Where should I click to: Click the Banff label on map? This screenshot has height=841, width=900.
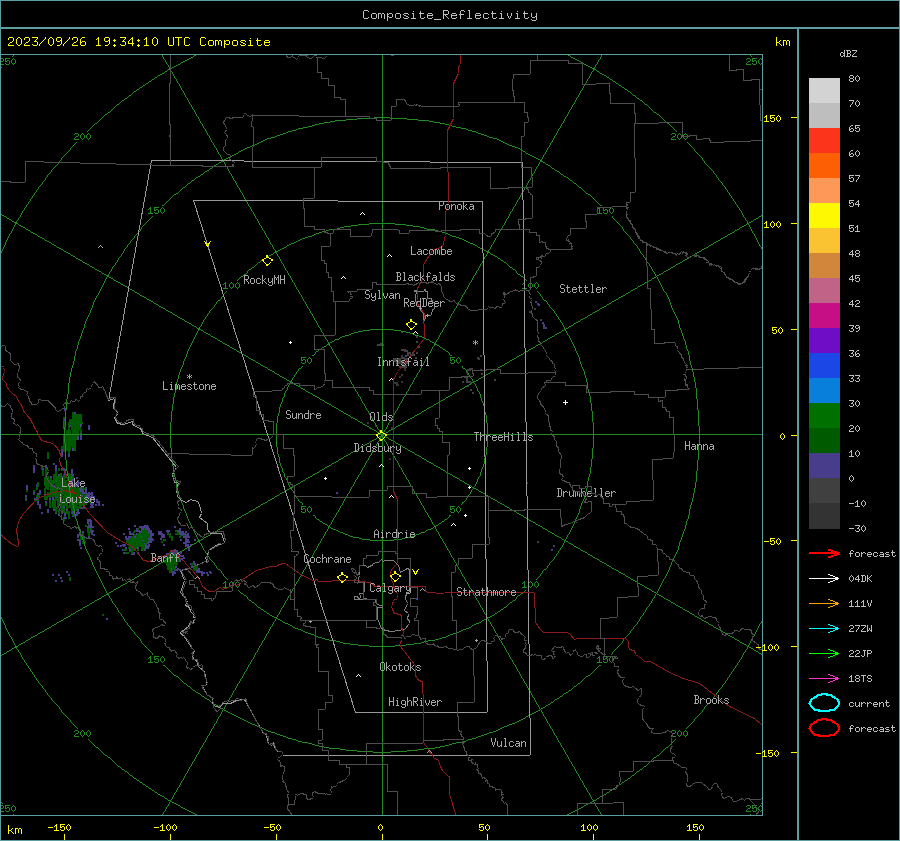tap(165, 558)
